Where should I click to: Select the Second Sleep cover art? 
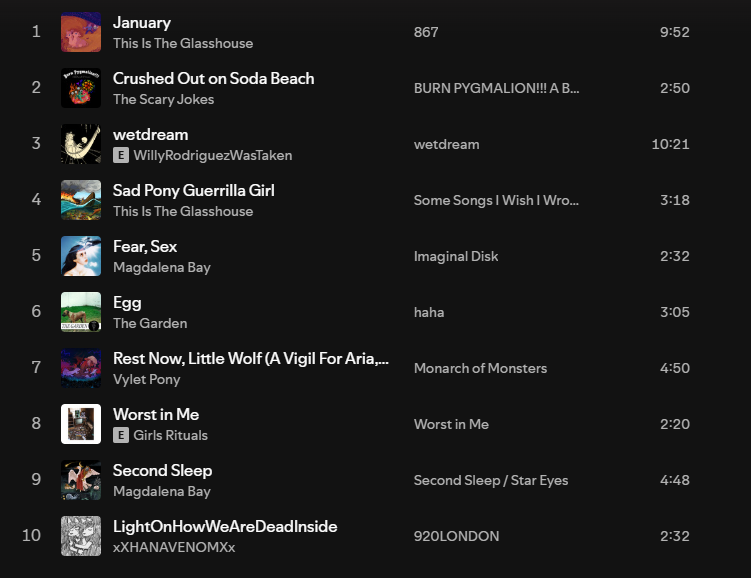click(x=81, y=480)
